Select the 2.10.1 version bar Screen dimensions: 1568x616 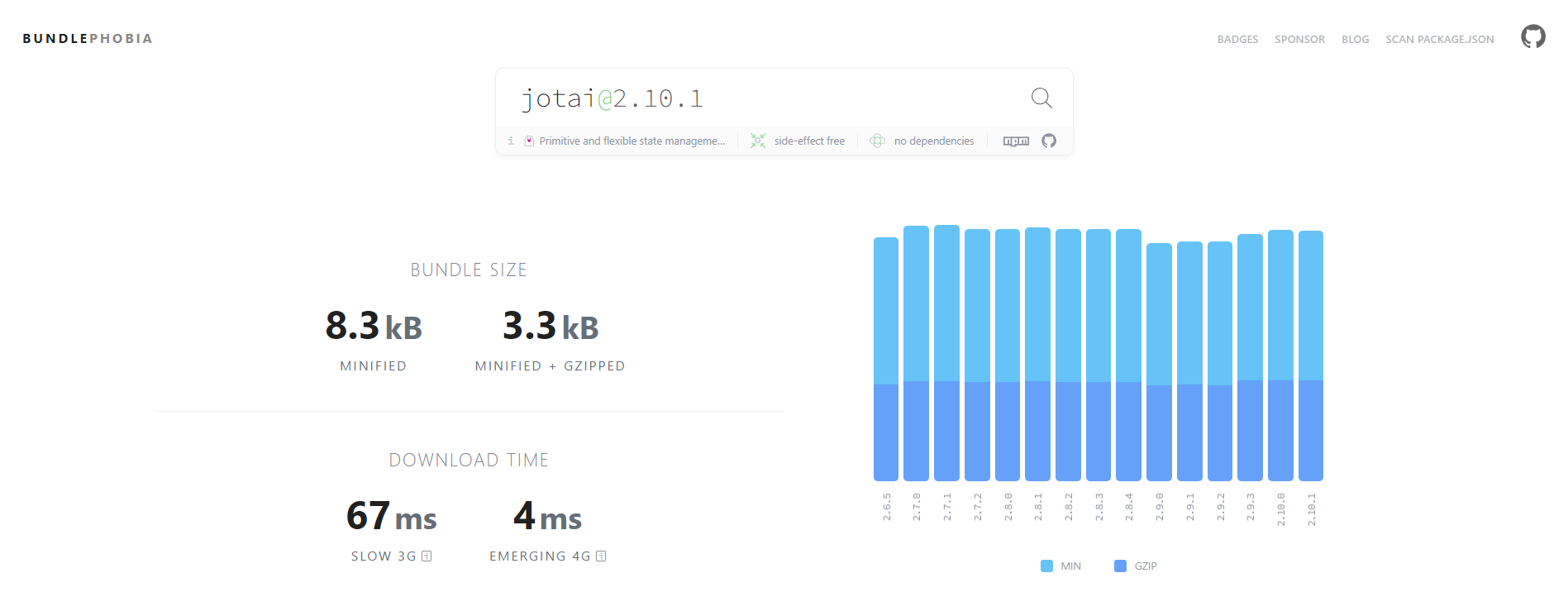1311,356
